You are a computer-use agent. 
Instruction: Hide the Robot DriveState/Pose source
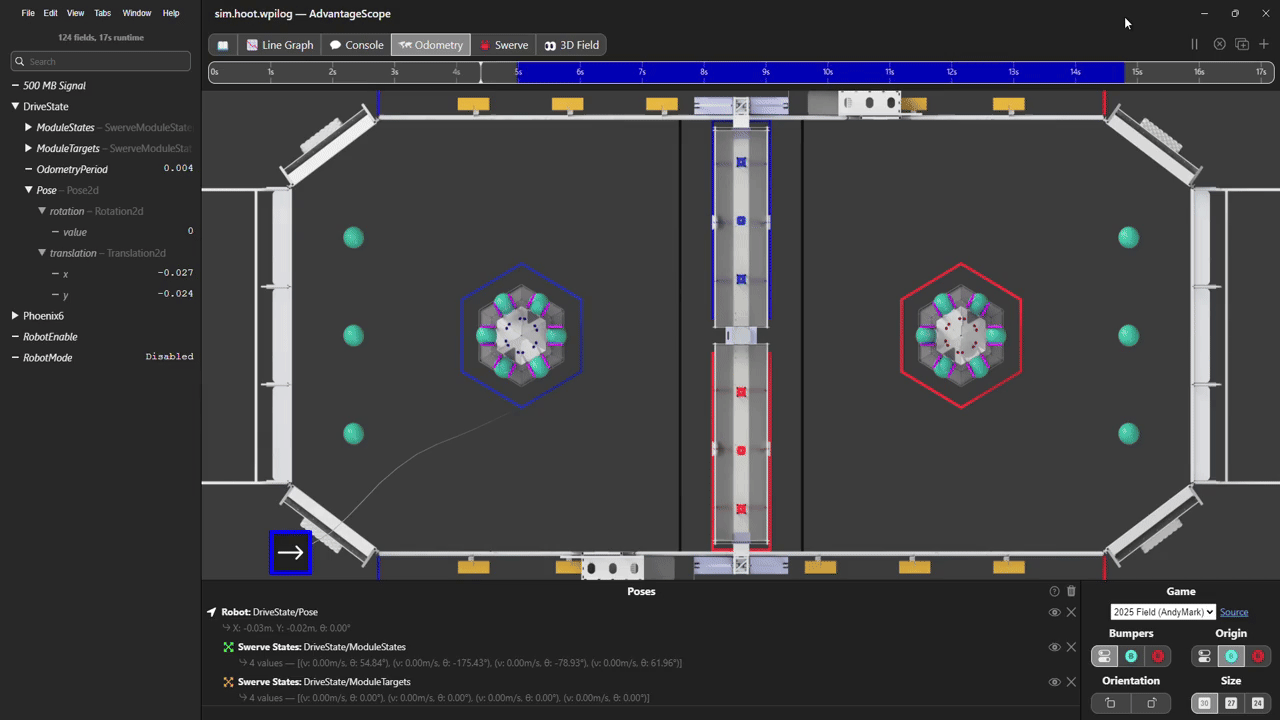point(1054,612)
